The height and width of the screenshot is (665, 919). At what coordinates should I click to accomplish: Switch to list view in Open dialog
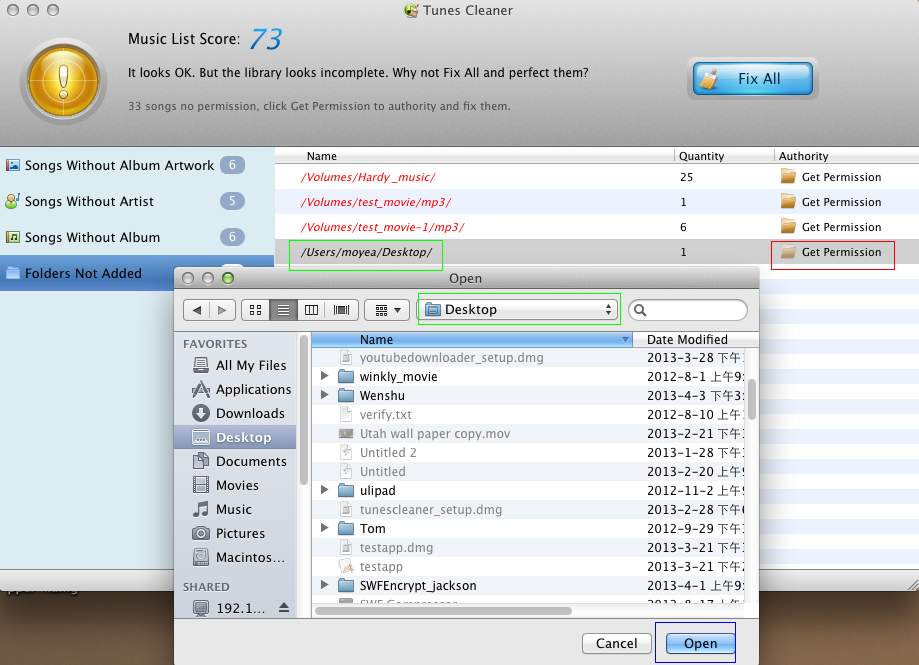click(283, 310)
